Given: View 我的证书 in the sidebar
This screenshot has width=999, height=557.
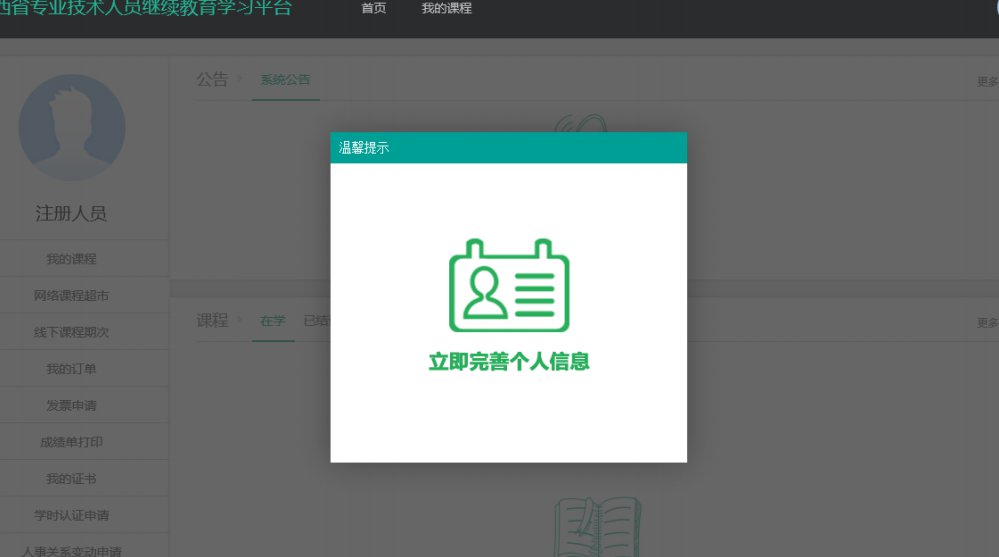Looking at the screenshot, I should [x=71, y=479].
